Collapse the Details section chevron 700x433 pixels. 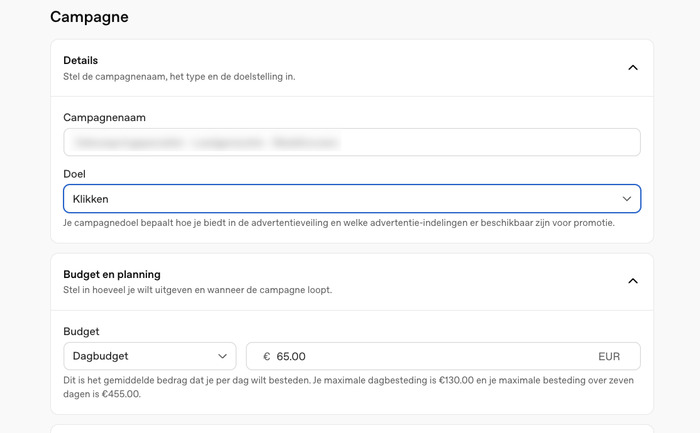[x=633, y=68]
